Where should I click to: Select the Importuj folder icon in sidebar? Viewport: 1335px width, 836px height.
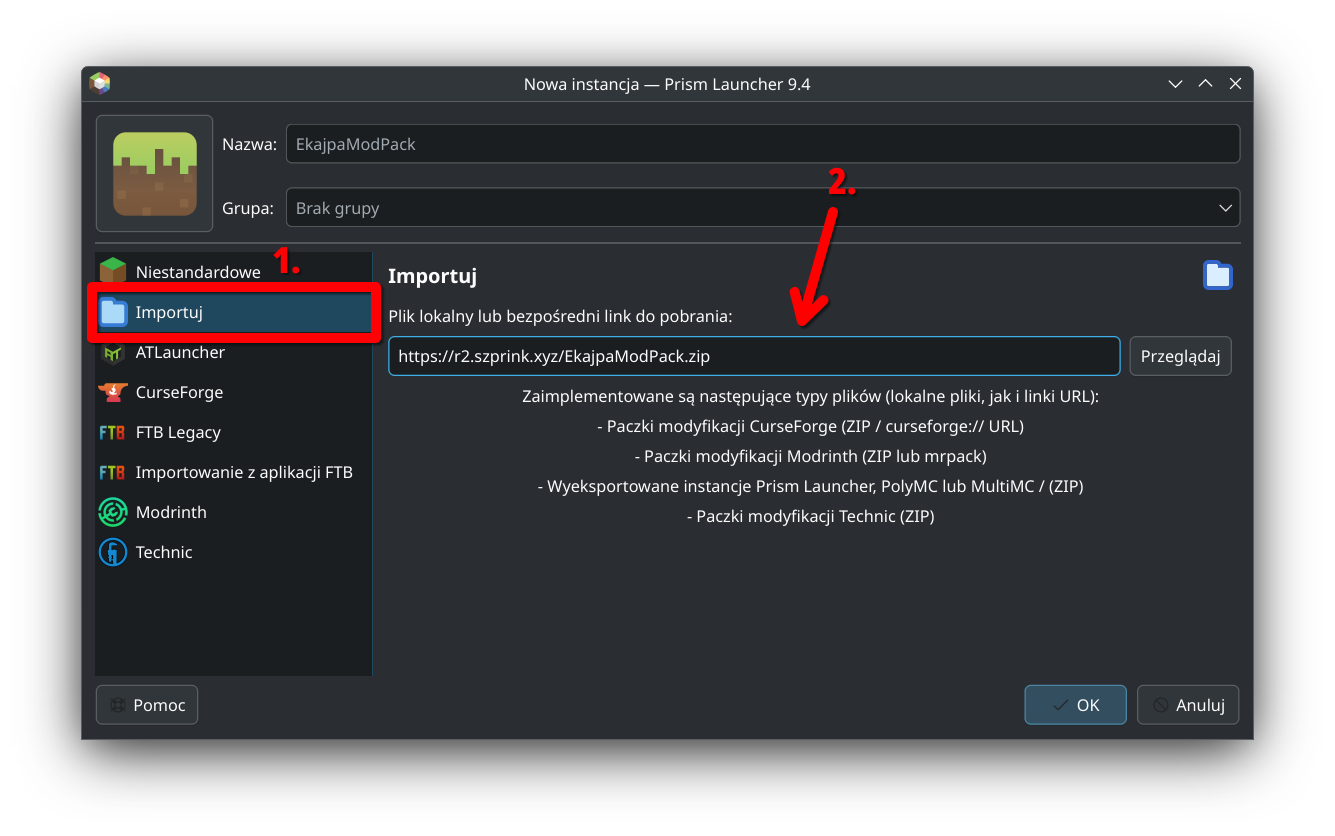coord(113,312)
